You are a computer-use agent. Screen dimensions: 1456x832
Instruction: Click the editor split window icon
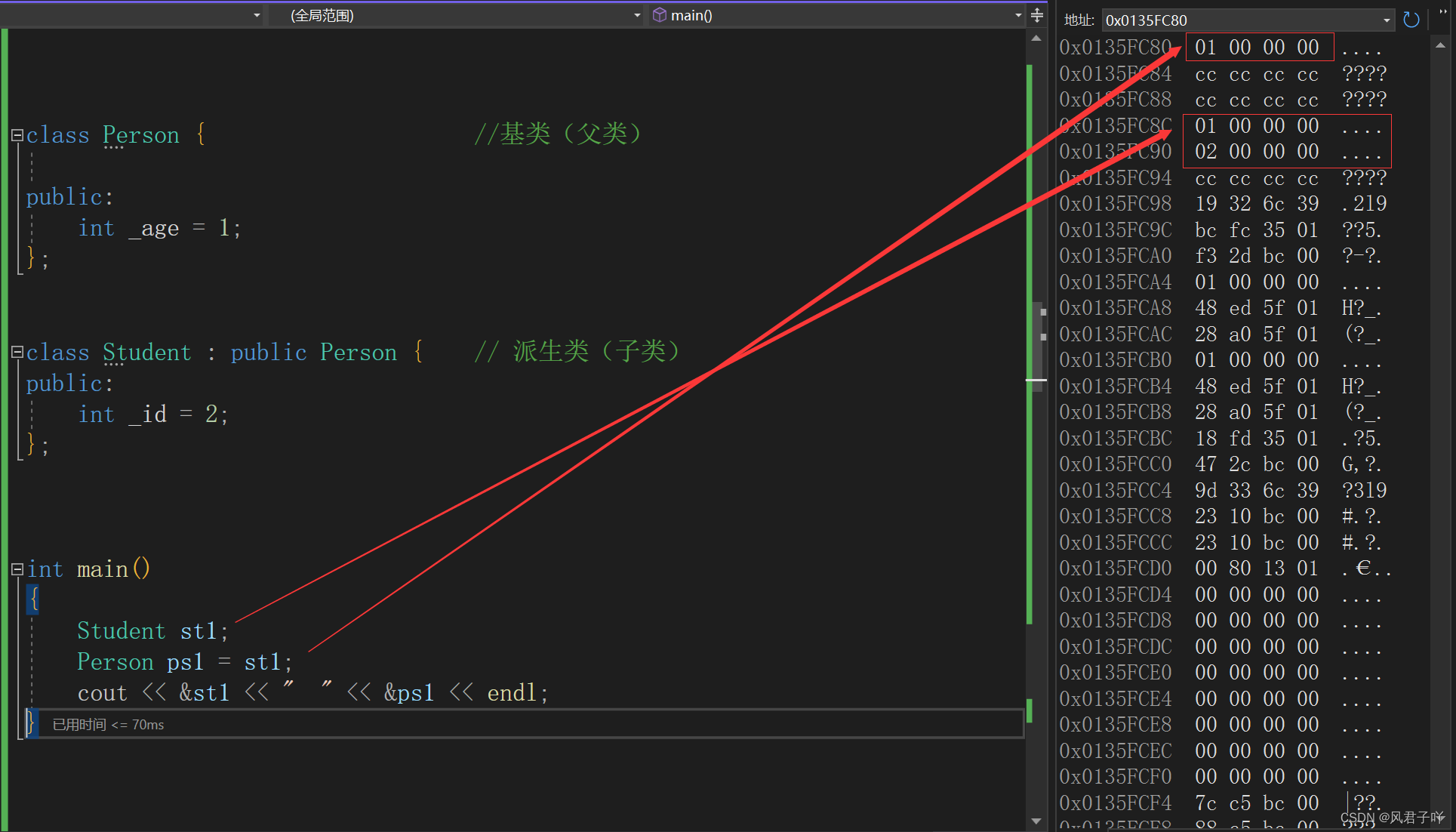[1037, 15]
